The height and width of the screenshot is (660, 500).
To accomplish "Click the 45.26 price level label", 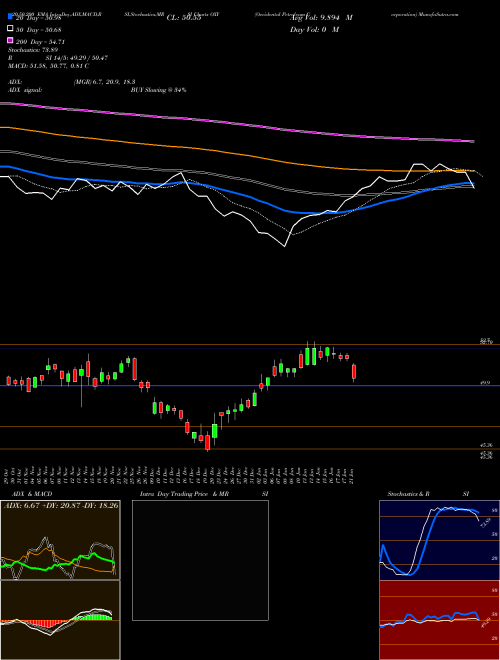I will [x=486, y=444].
